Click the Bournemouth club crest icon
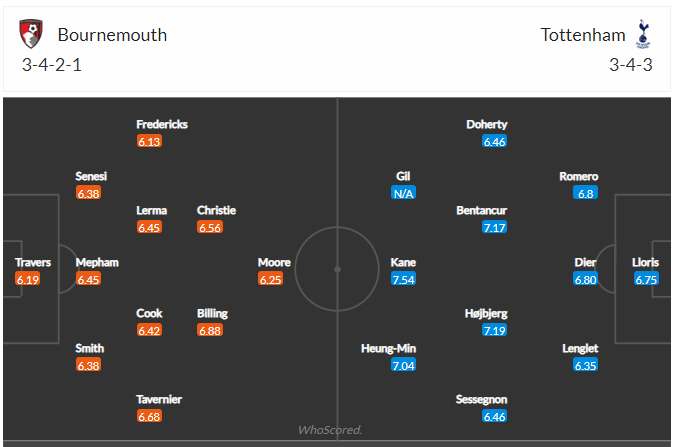 tap(31, 34)
